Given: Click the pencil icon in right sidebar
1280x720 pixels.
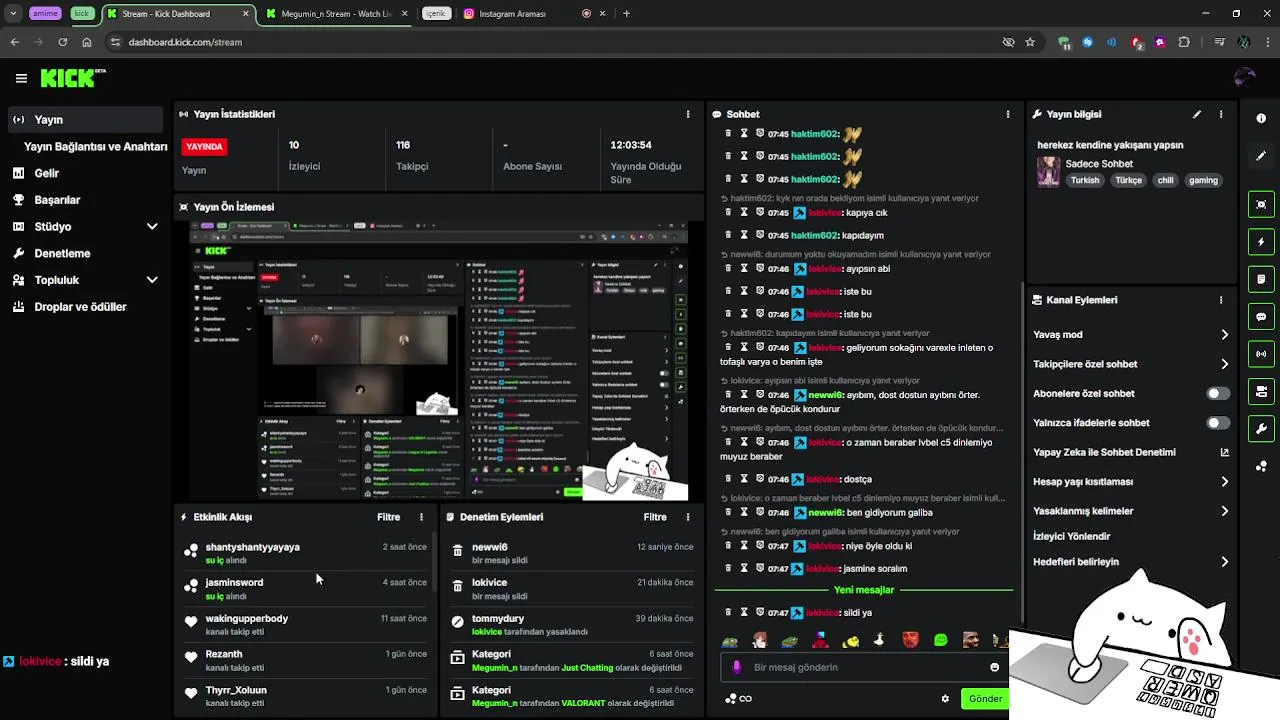Looking at the screenshot, I should tap(1261, 156).
